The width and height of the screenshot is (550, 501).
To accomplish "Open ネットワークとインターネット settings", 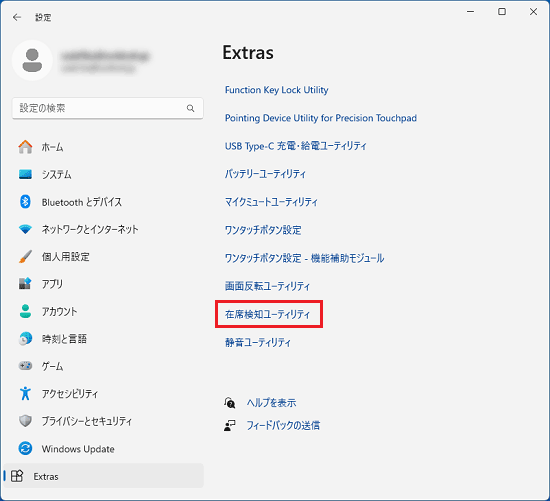I will click(x=104, y=229).
